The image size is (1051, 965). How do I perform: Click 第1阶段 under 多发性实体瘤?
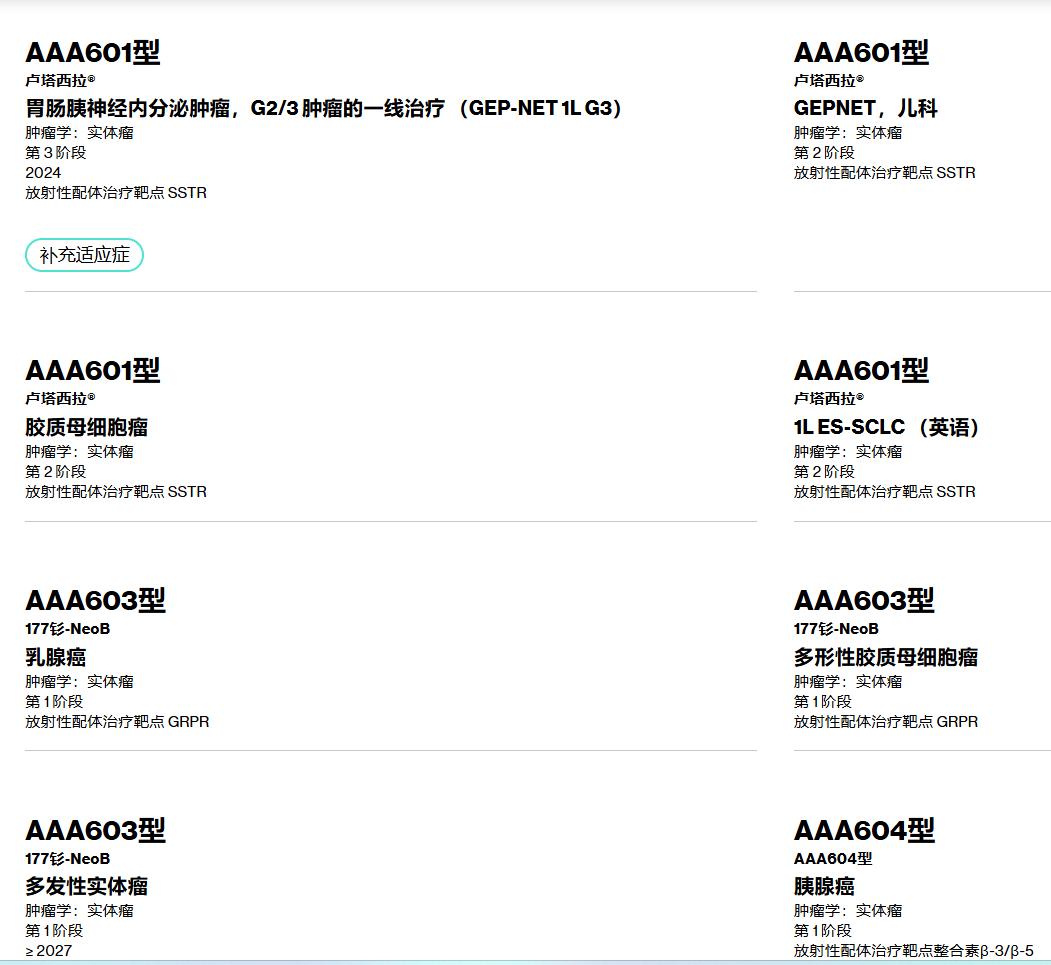(x=54, y=931)
